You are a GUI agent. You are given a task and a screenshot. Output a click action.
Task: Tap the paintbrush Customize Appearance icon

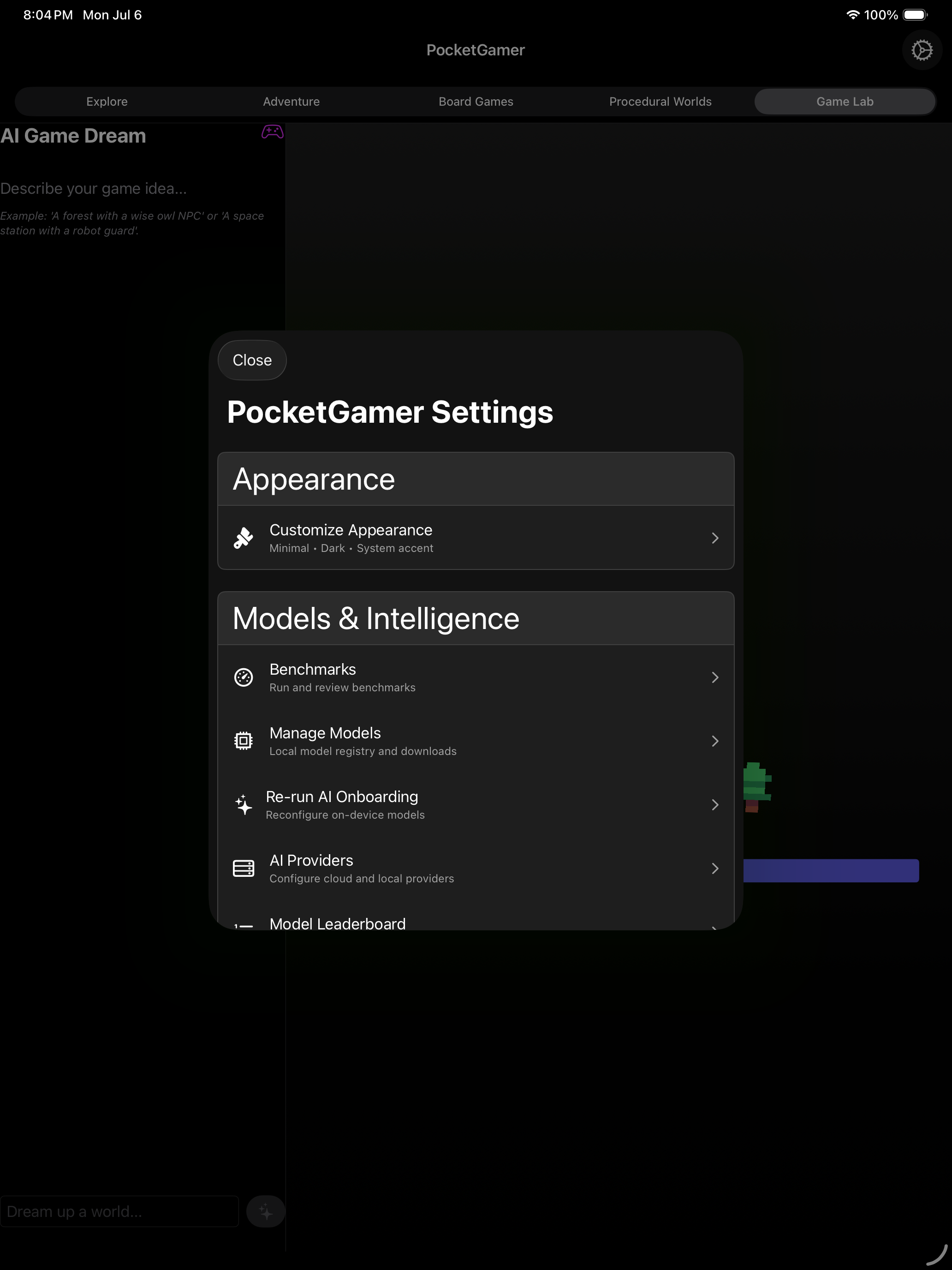pos(244,538)
